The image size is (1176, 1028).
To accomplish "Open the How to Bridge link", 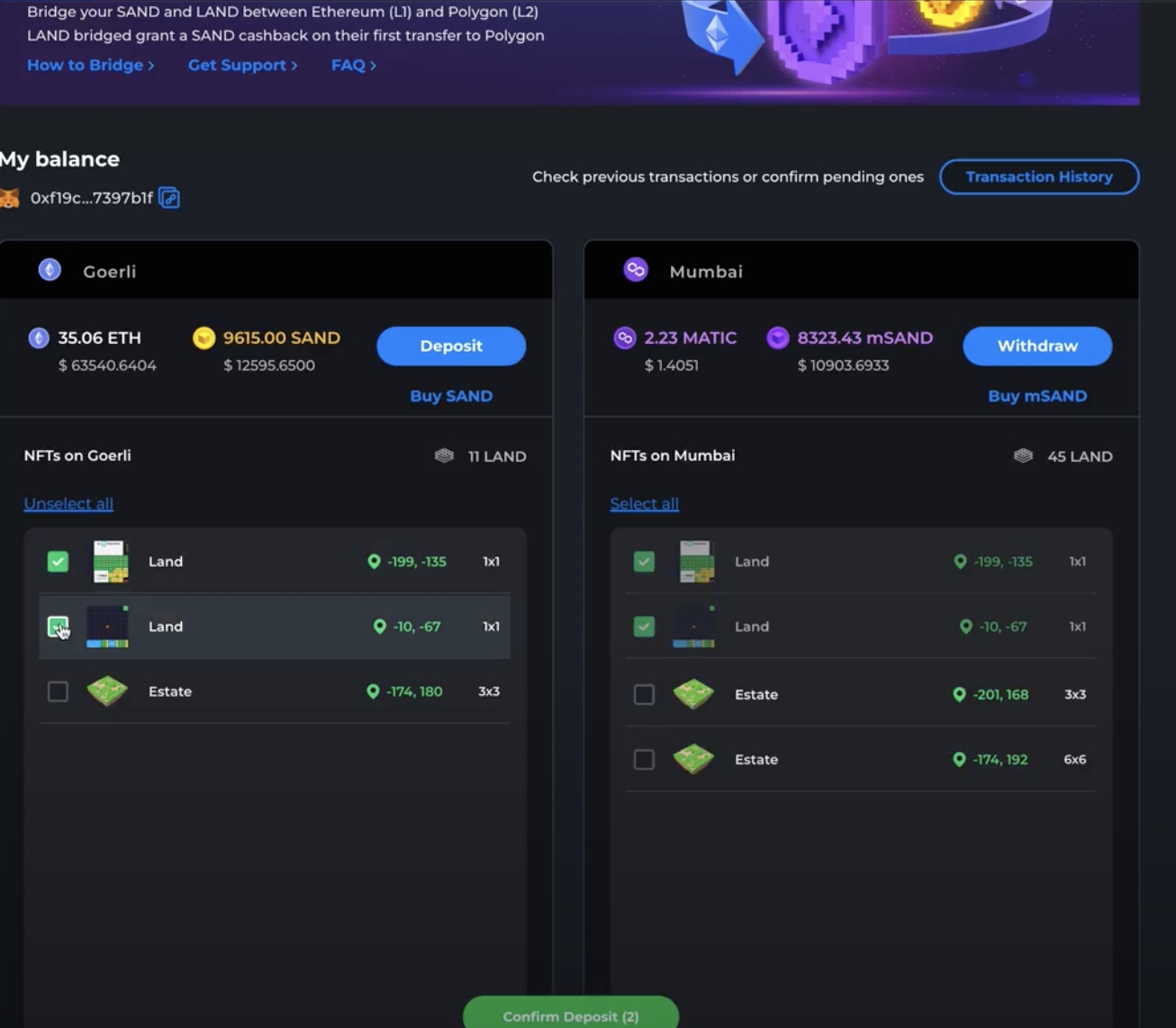I will pyautogui.click(x=90, y=65).
